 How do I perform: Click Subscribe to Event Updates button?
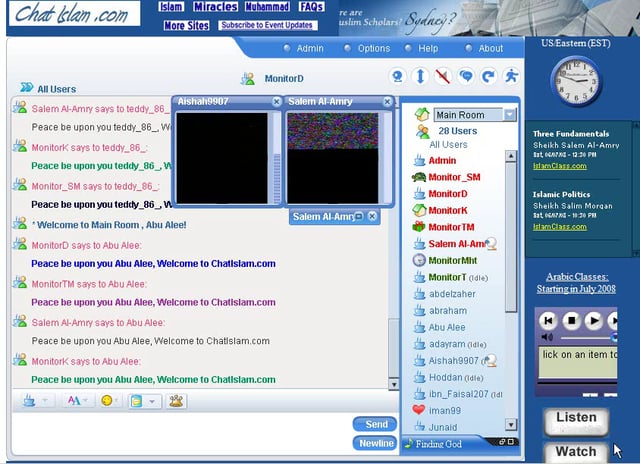(267, 25)
